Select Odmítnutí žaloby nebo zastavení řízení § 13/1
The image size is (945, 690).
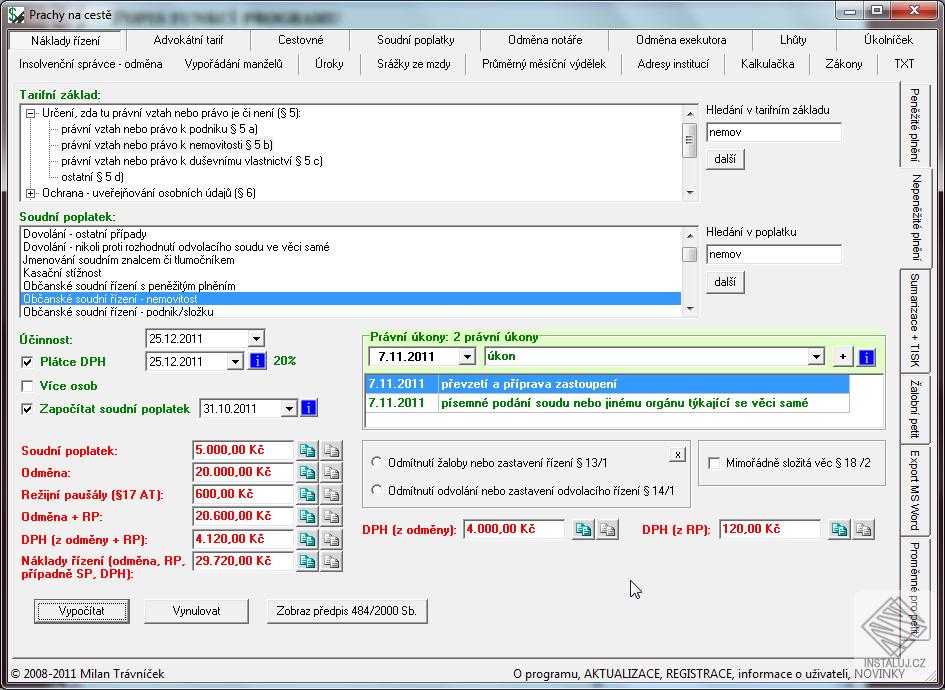[x=377, y=462]
